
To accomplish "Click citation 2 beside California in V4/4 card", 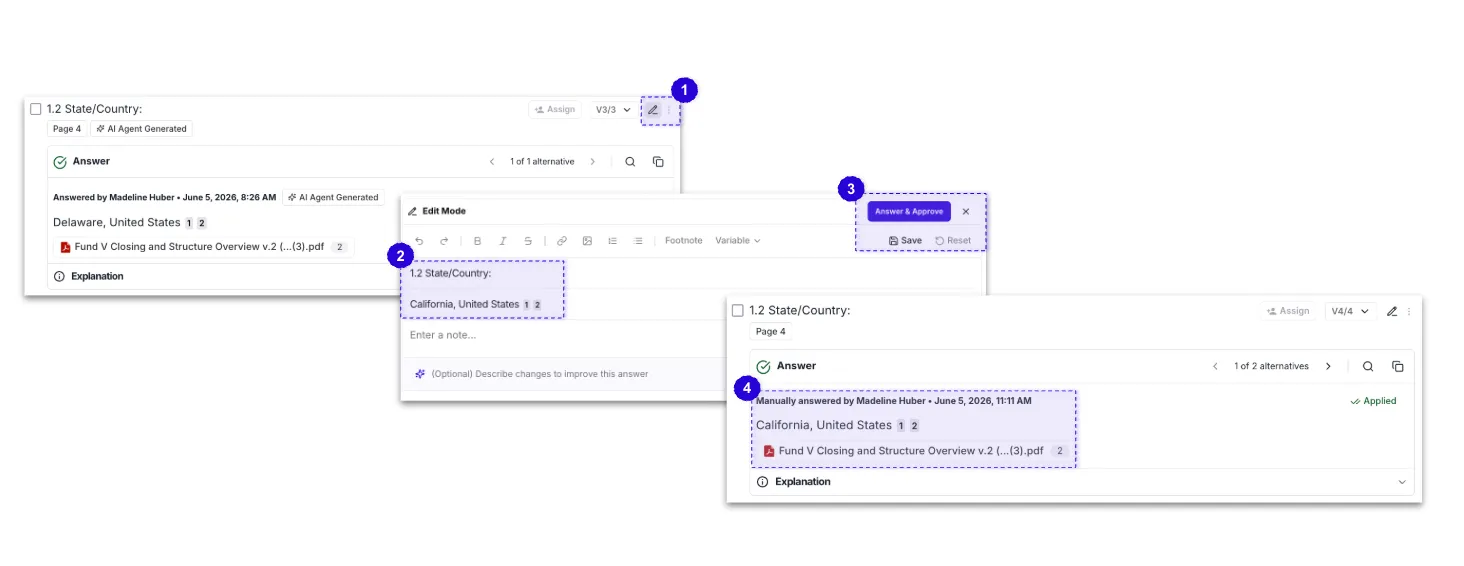I will (x=914, y=426).
